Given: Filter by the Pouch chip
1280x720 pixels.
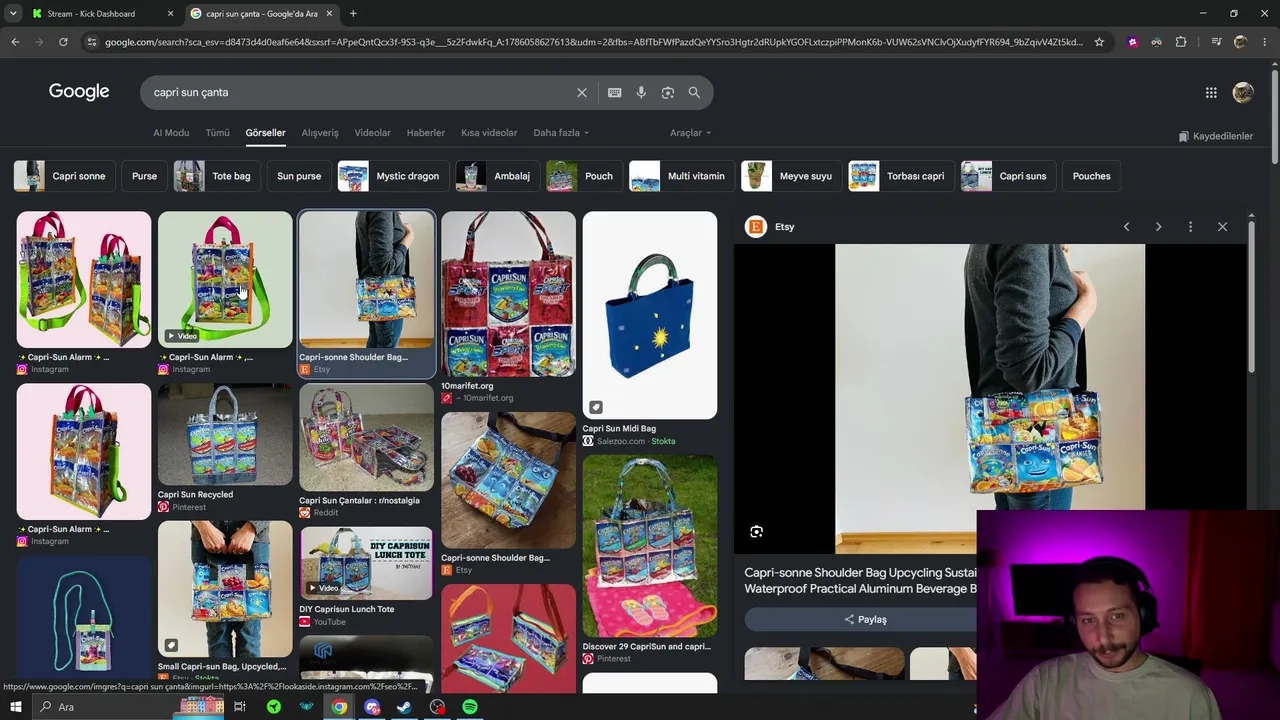Looking at the screenshot, I should [x=584, y=176].
